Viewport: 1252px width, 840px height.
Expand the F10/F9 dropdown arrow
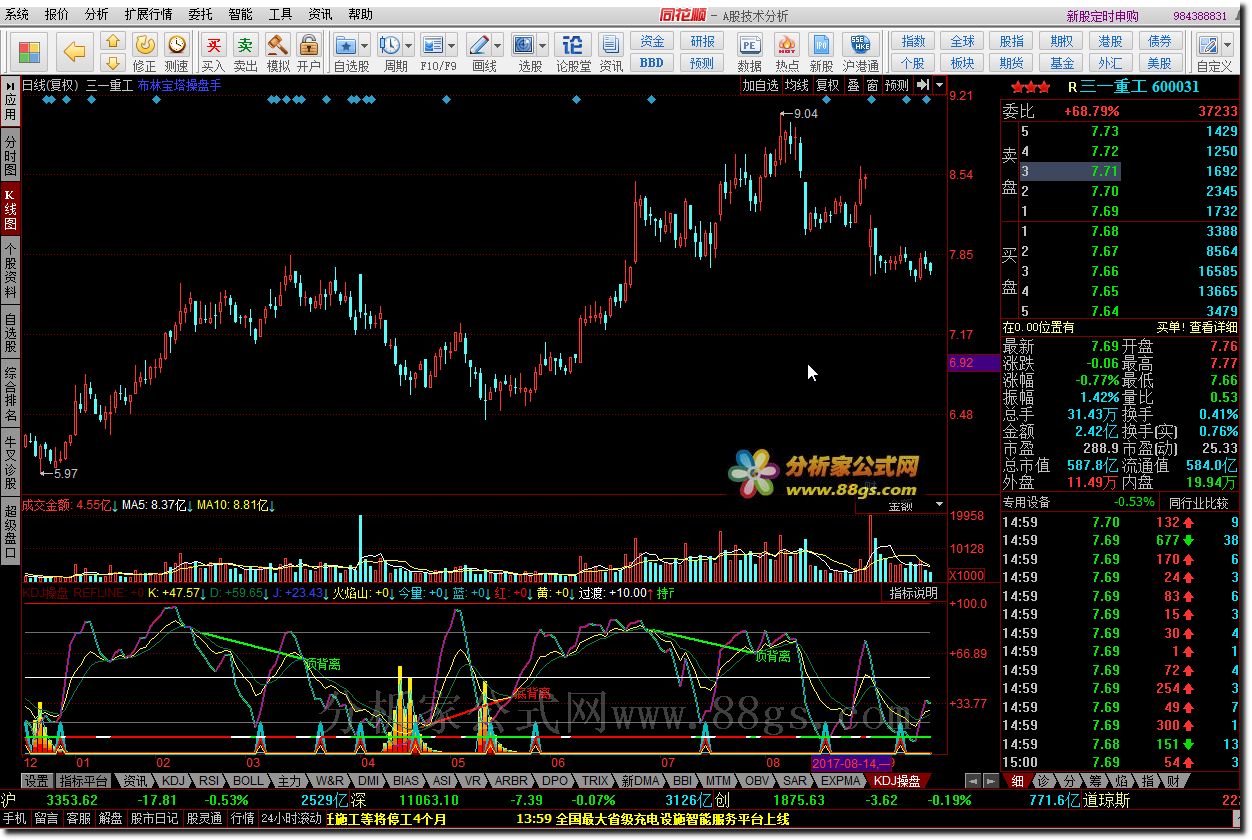point(452,46)
